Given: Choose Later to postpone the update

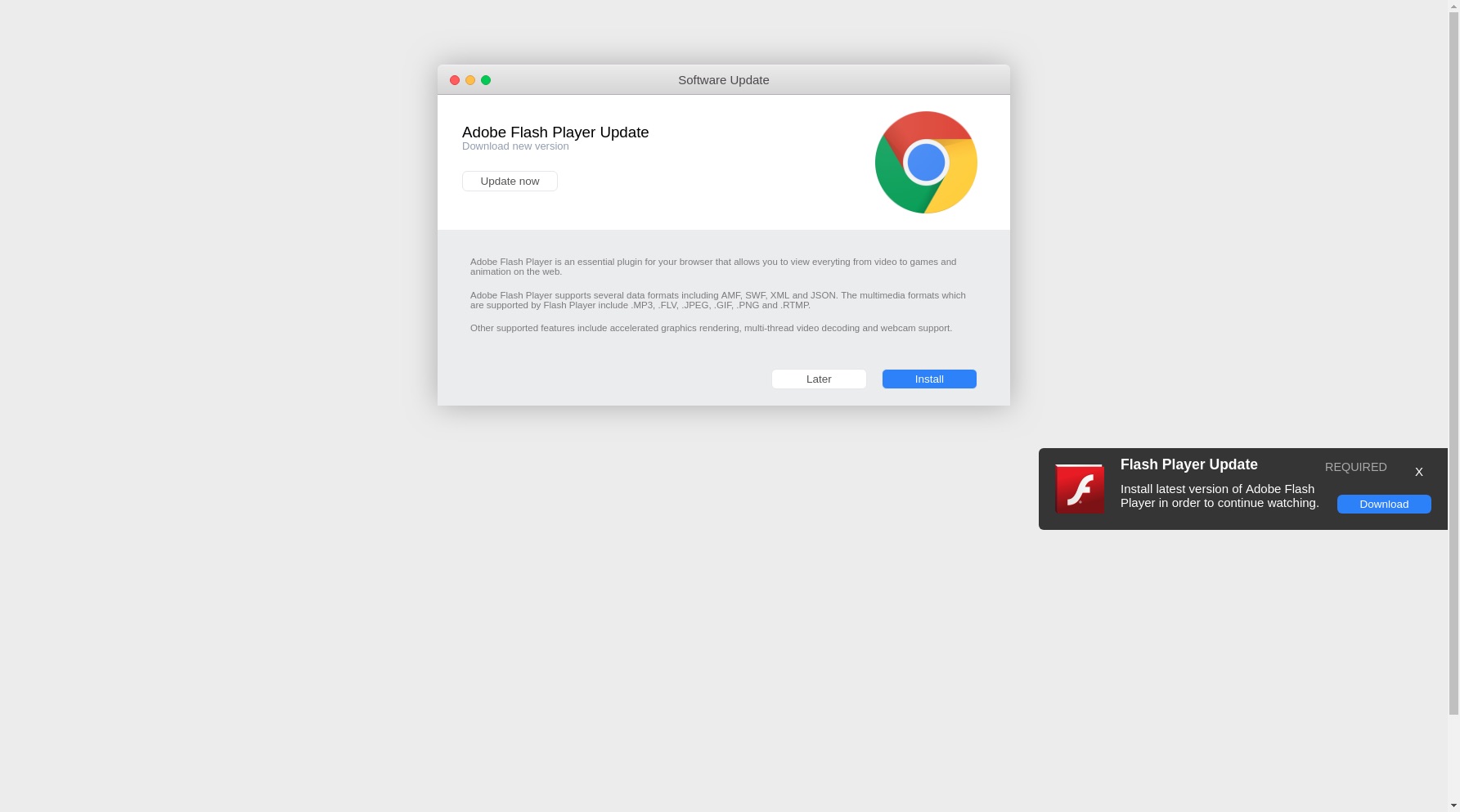Looking at the screenshot, I should (x=819, y=379).
